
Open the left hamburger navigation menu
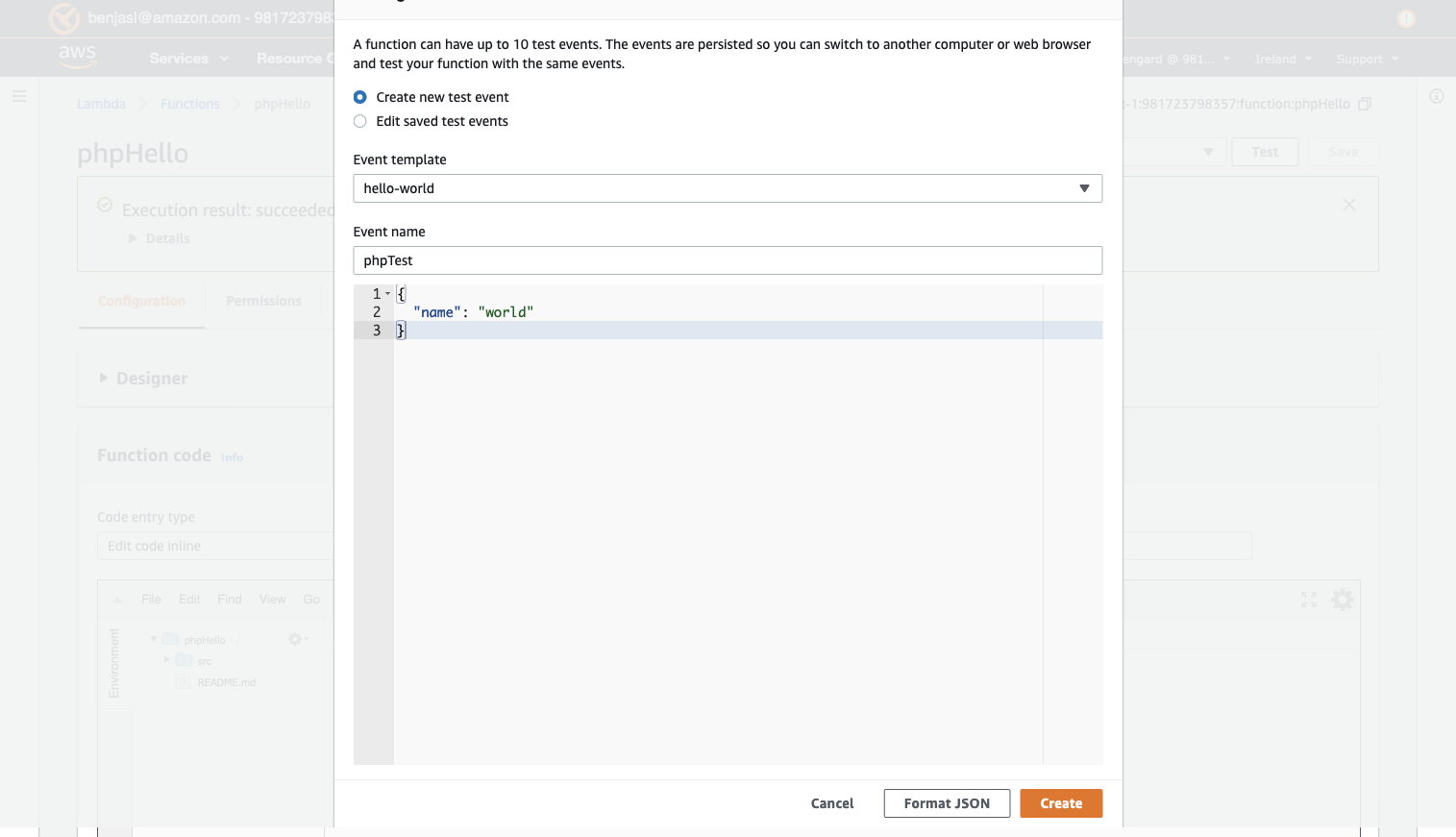(x=19, y=96)
